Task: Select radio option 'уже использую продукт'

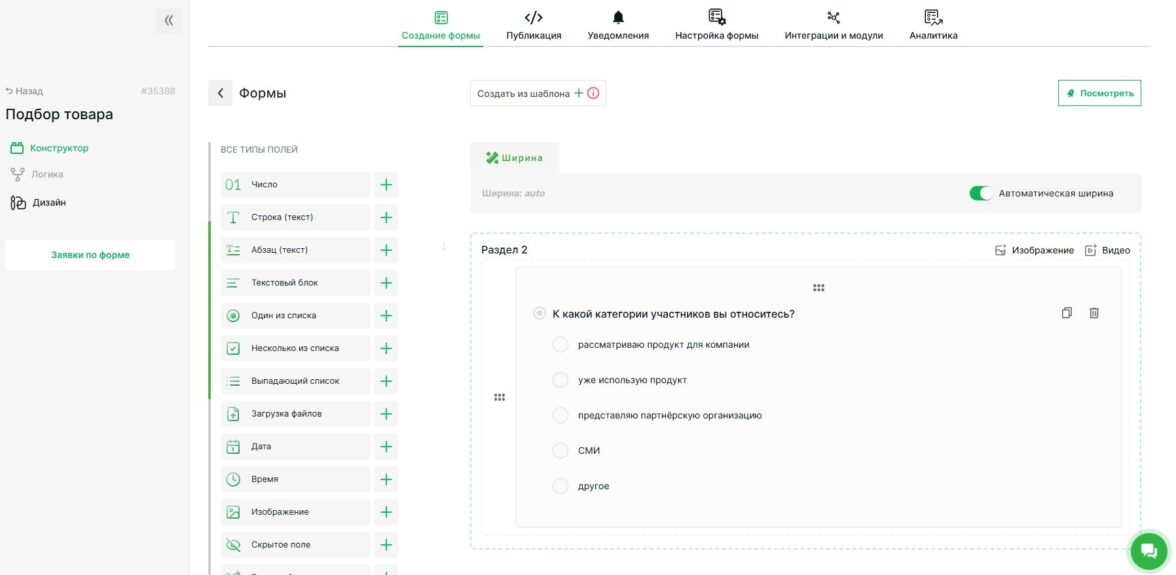Action: (560, 380)
